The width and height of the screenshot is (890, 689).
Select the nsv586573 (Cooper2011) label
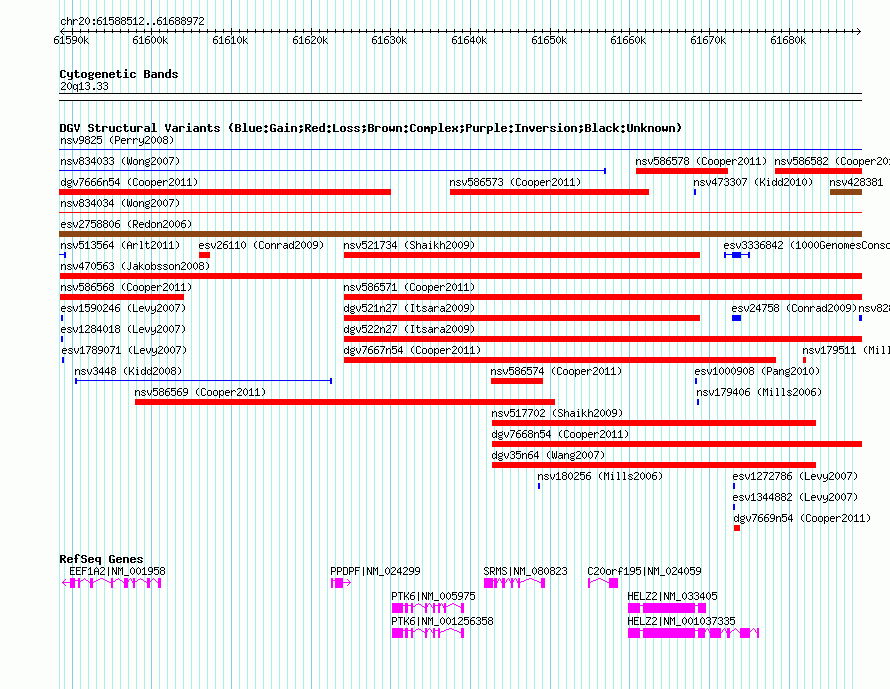click(515, 182)
